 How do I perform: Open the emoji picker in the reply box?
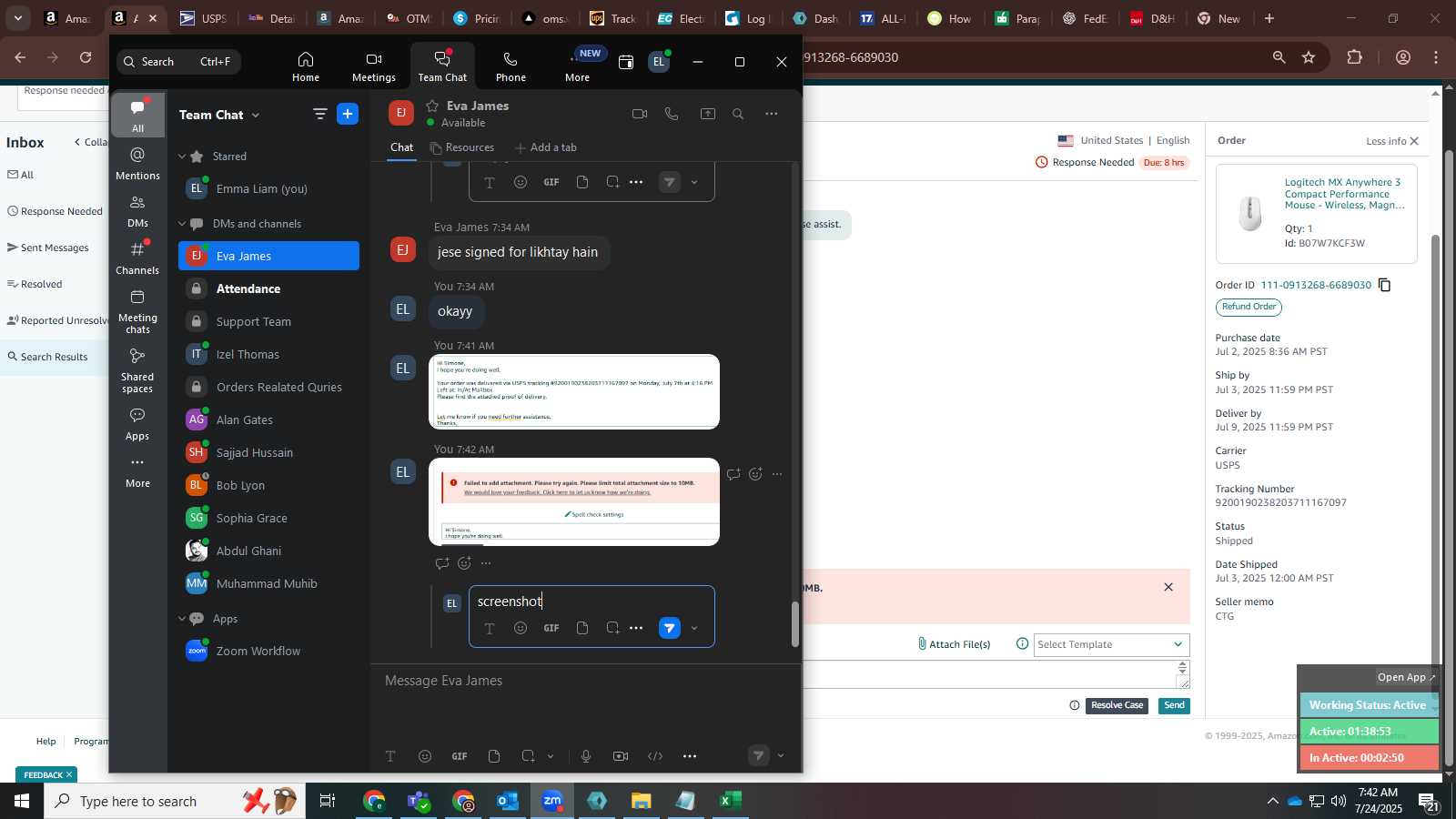click(x=521, y=628)
